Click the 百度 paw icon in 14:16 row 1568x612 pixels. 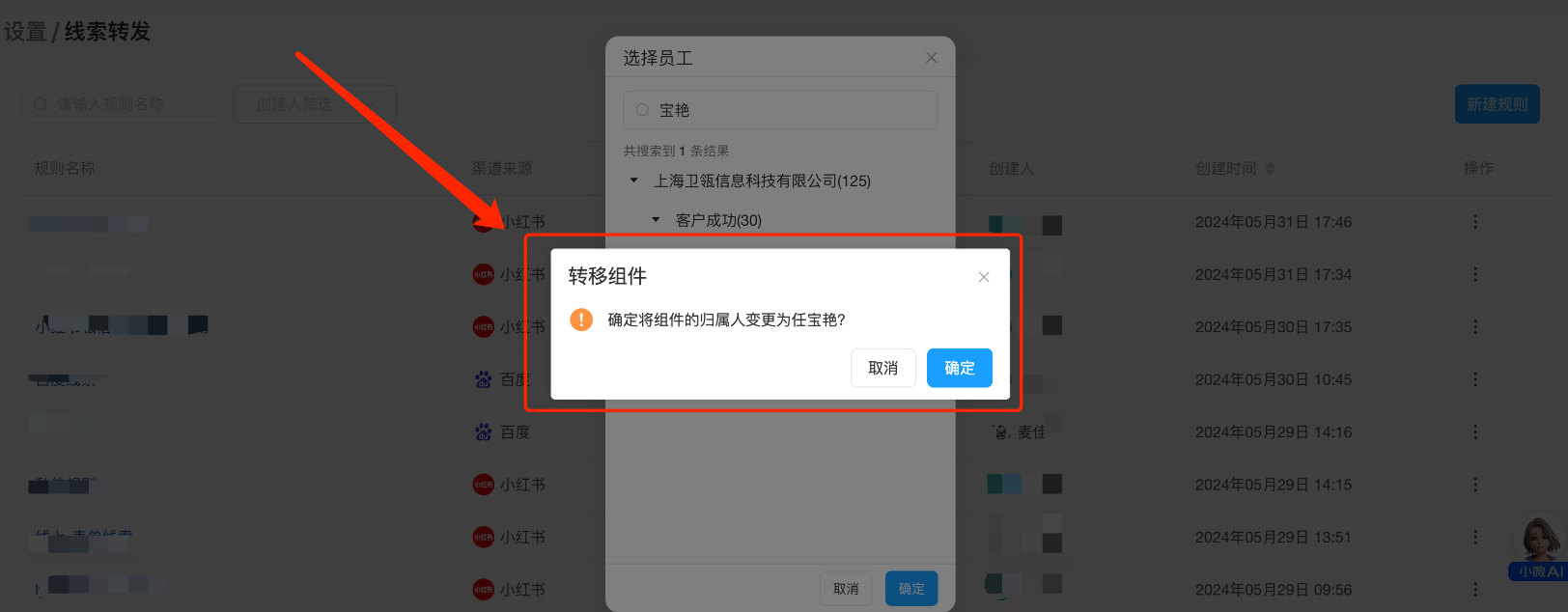click(x=484, y=431)
